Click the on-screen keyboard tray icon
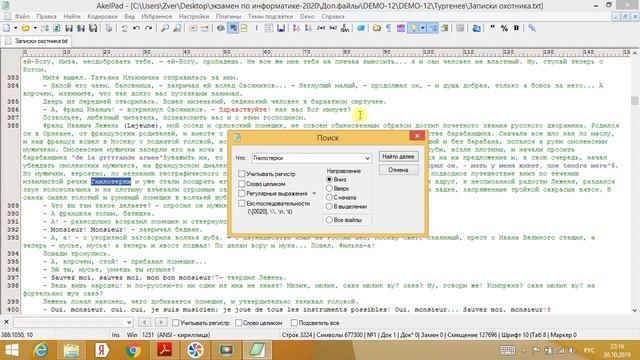This screenshot has height=360, width=640. (x=507, y=350)
